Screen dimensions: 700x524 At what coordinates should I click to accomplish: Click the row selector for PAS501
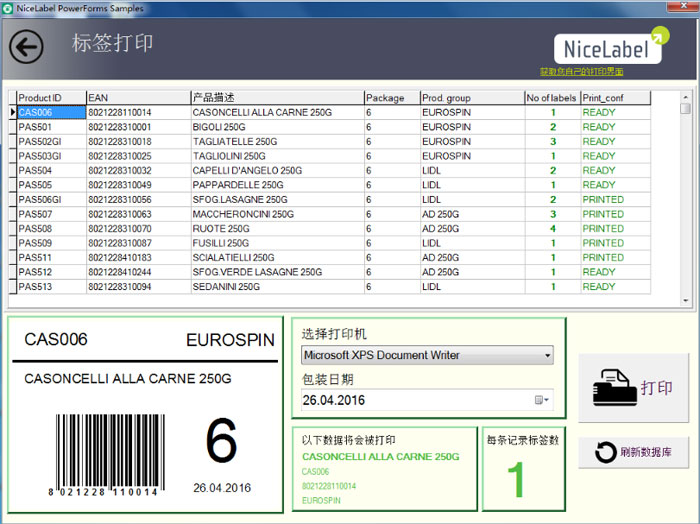point(12,127)
